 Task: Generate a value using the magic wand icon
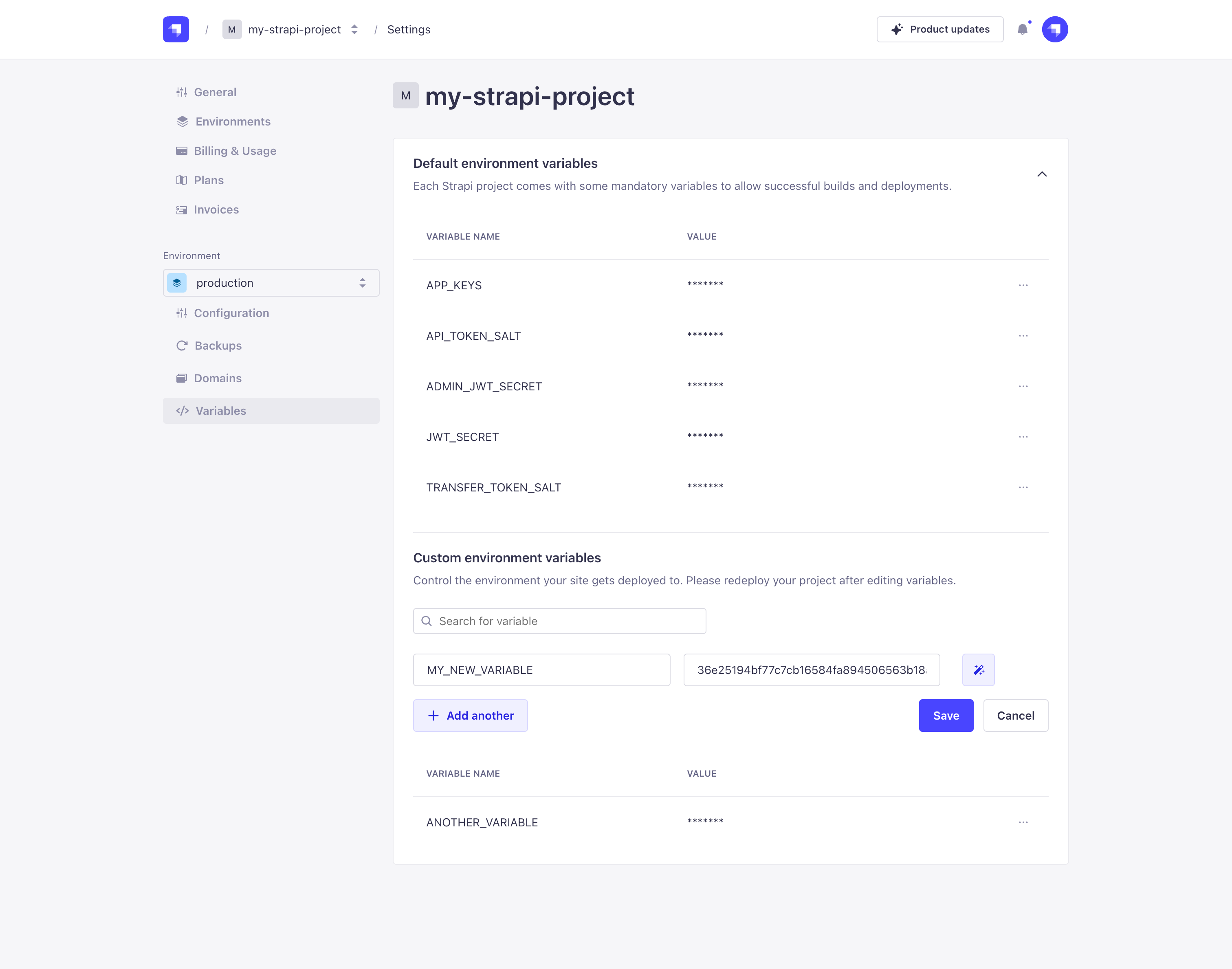[x=978, y=669]
